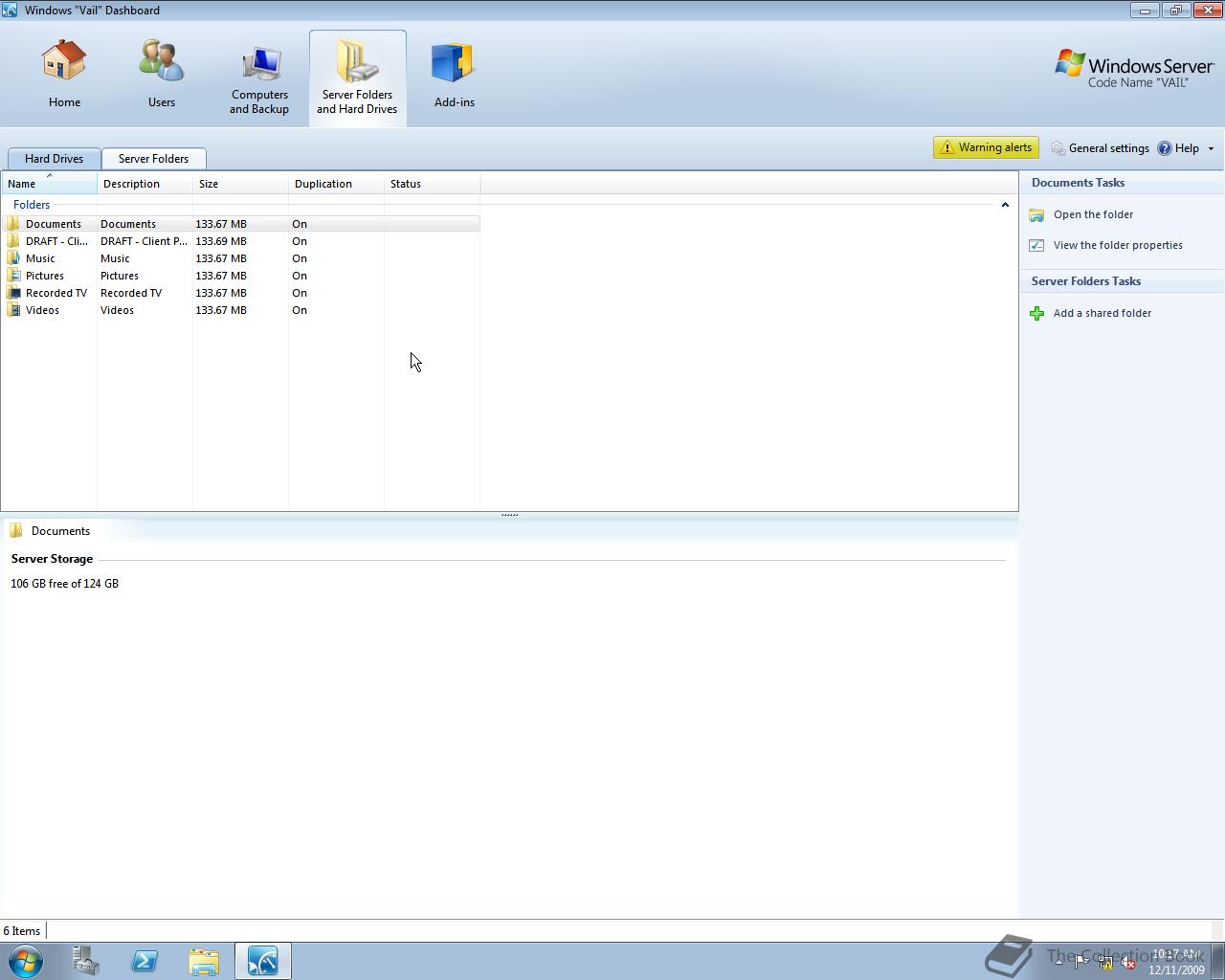1225x980 pixels.
Task: Click the taskbar clock and date
Action: click(x=1176, y=962)
